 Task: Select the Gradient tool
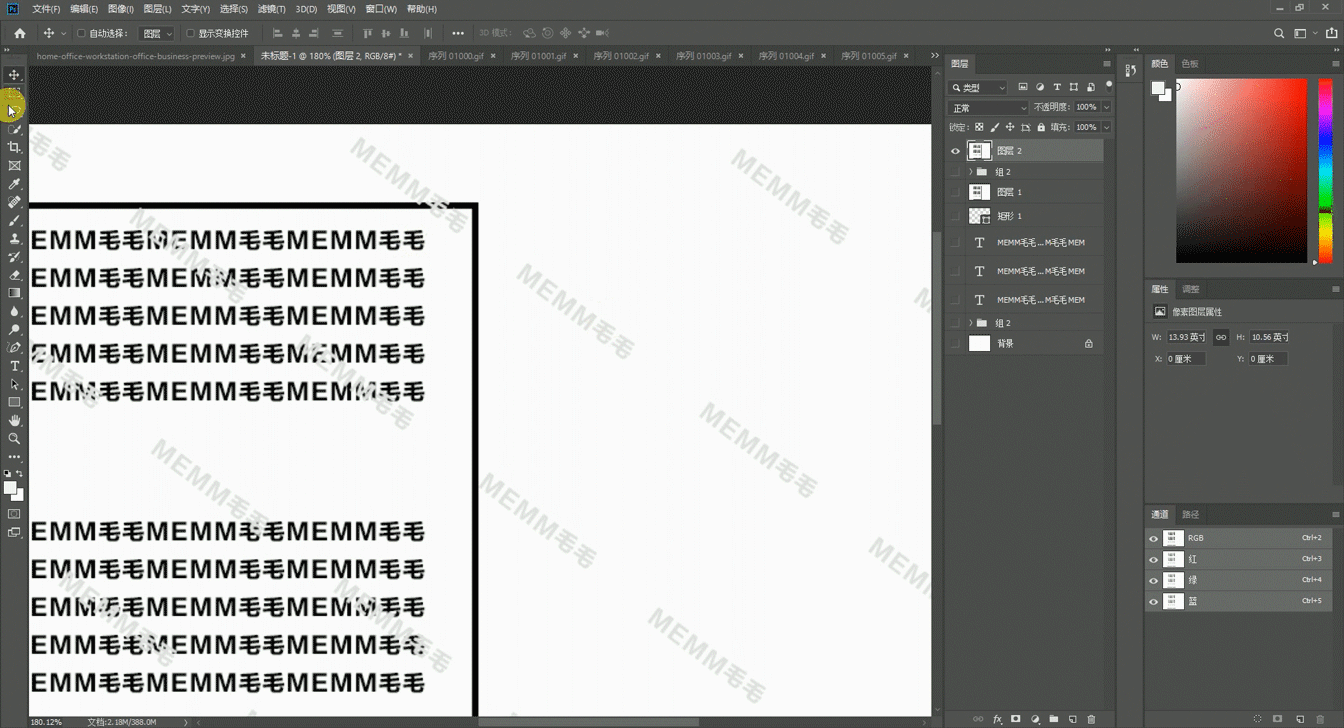click(x=14, y=293)
